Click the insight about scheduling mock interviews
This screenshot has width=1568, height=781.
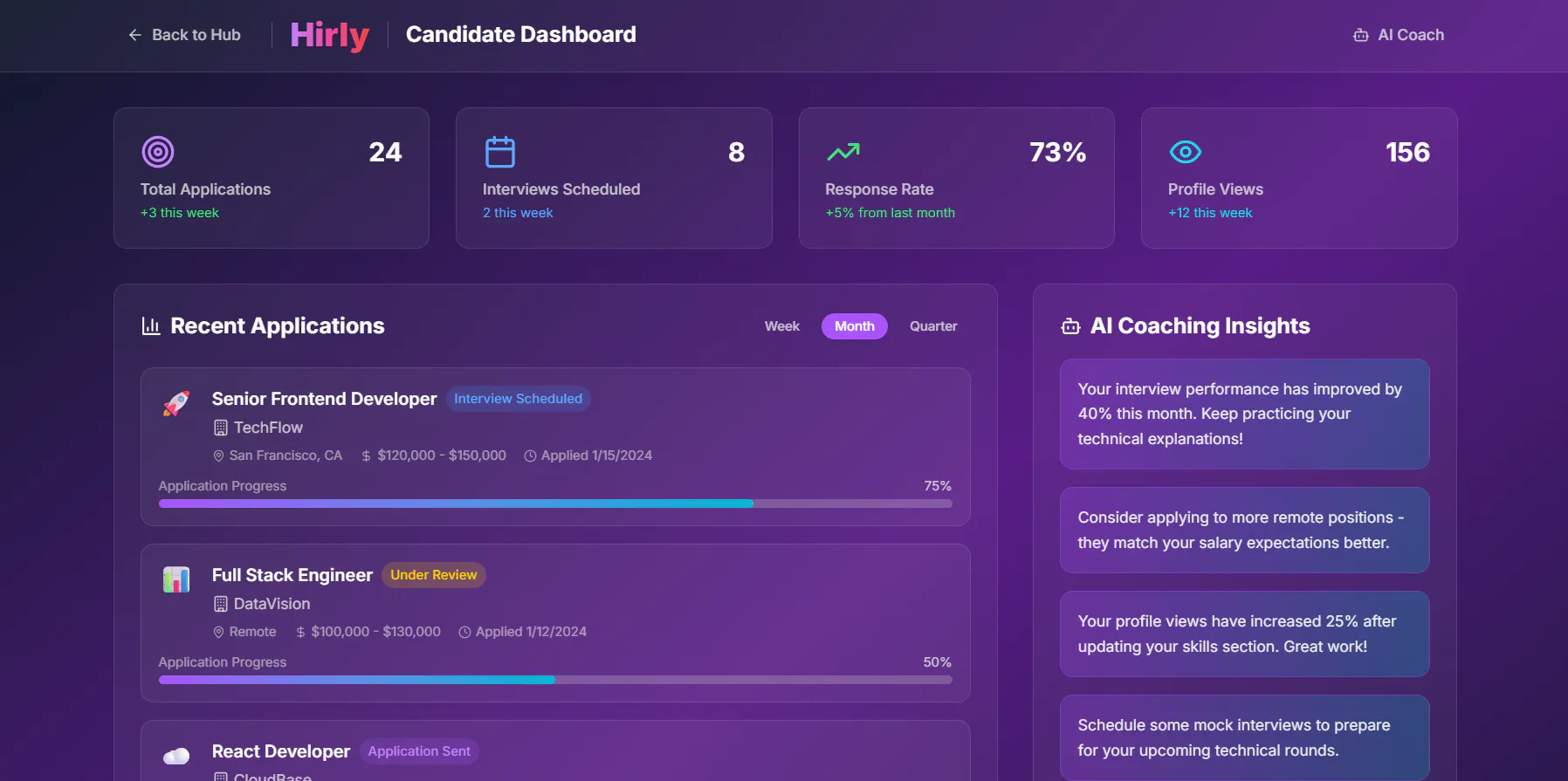[1245, 737]
